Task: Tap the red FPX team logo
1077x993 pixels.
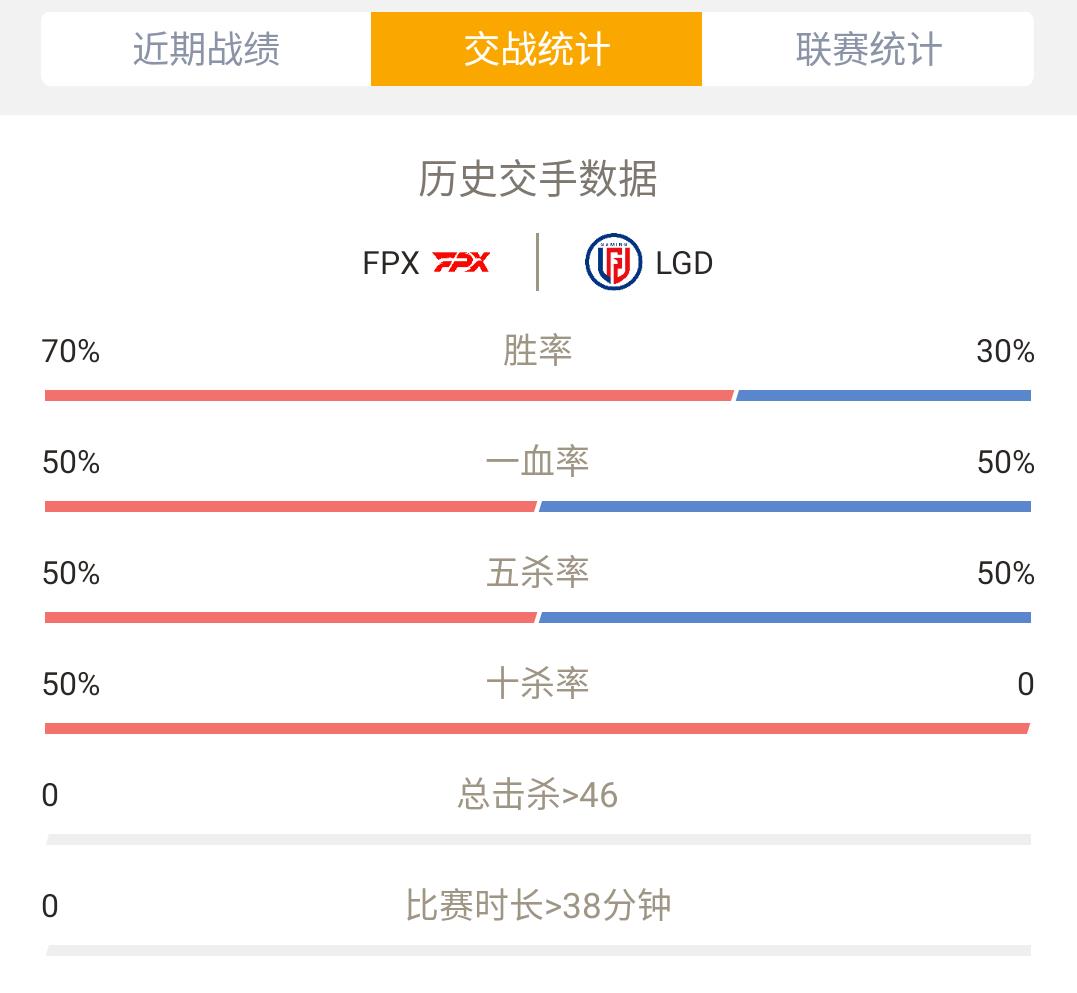Action: click(x=461, y=262)
